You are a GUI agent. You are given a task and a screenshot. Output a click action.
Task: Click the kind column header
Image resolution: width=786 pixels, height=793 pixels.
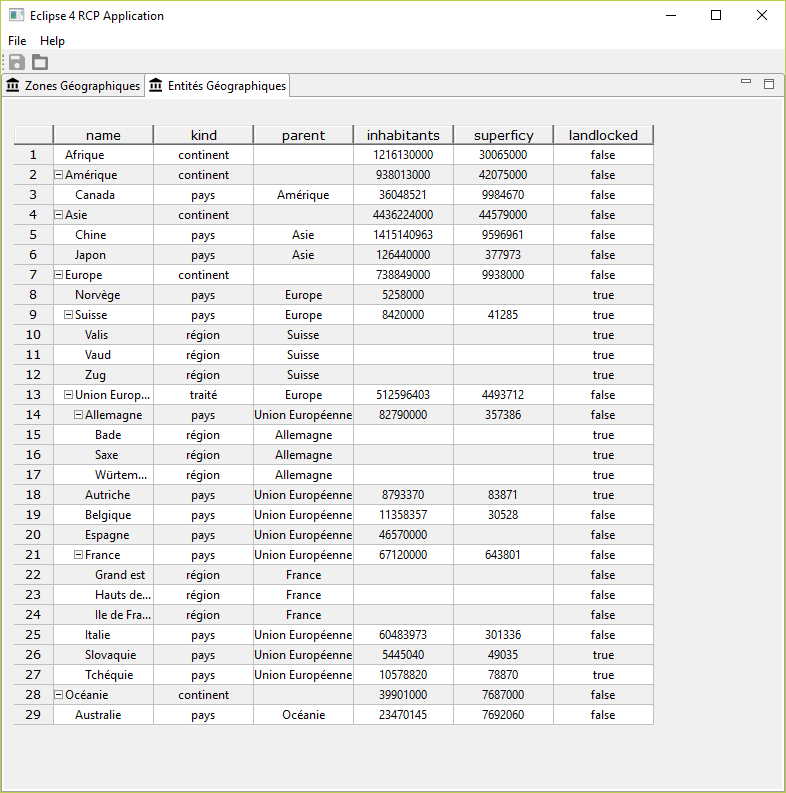point(203,135)
